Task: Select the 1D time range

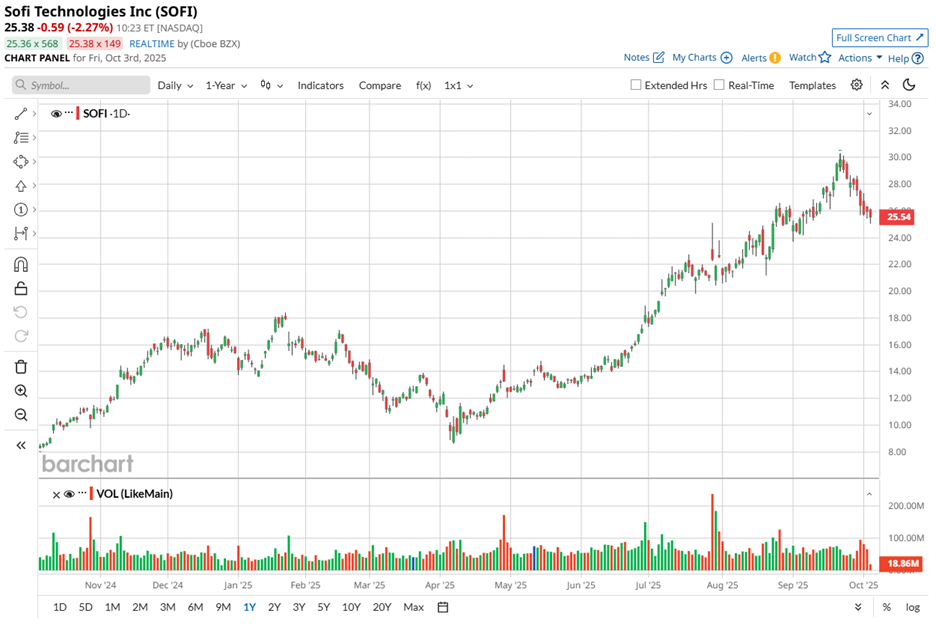Action: point(60,607)
